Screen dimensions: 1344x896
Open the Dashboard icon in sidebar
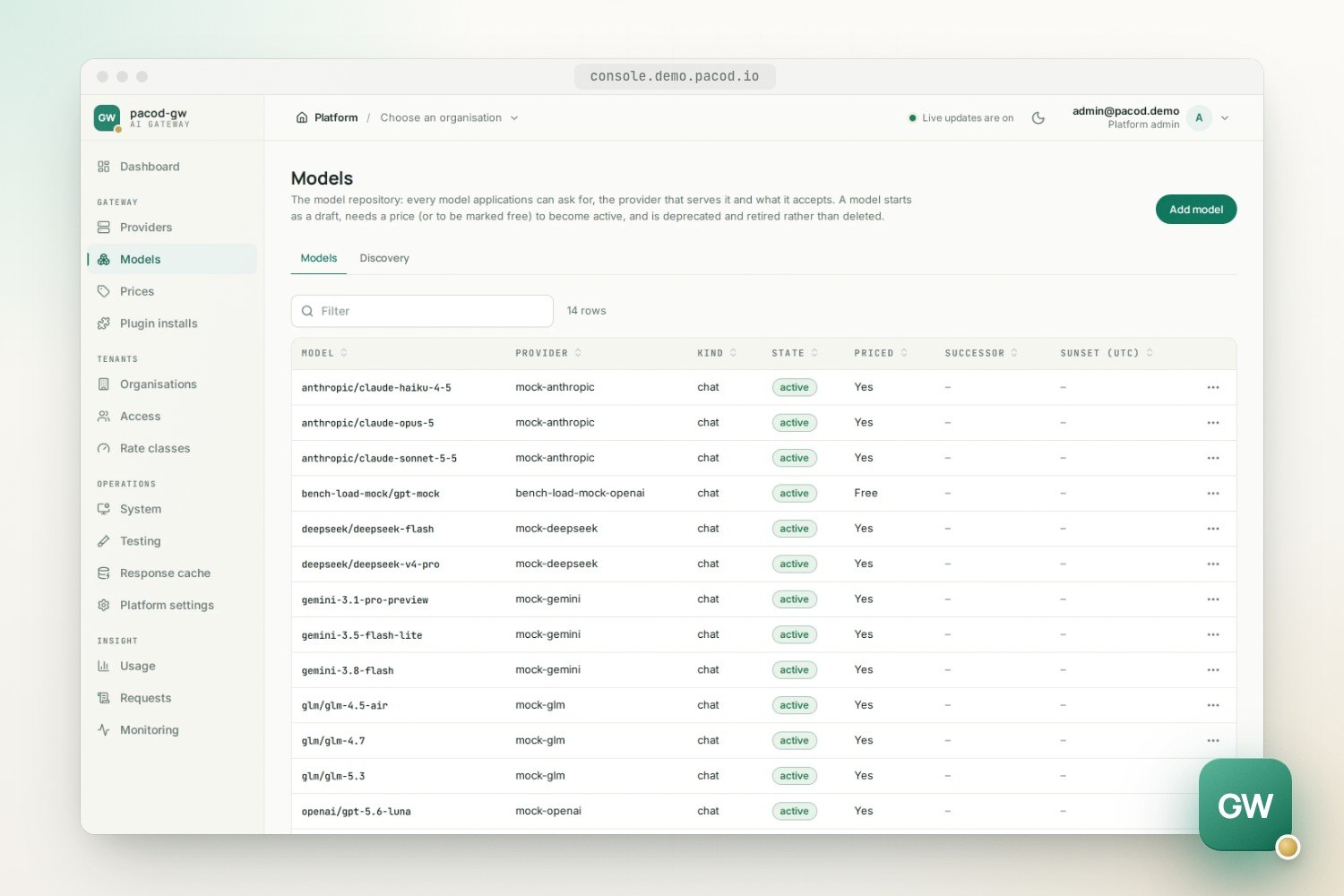pos(103,167)
